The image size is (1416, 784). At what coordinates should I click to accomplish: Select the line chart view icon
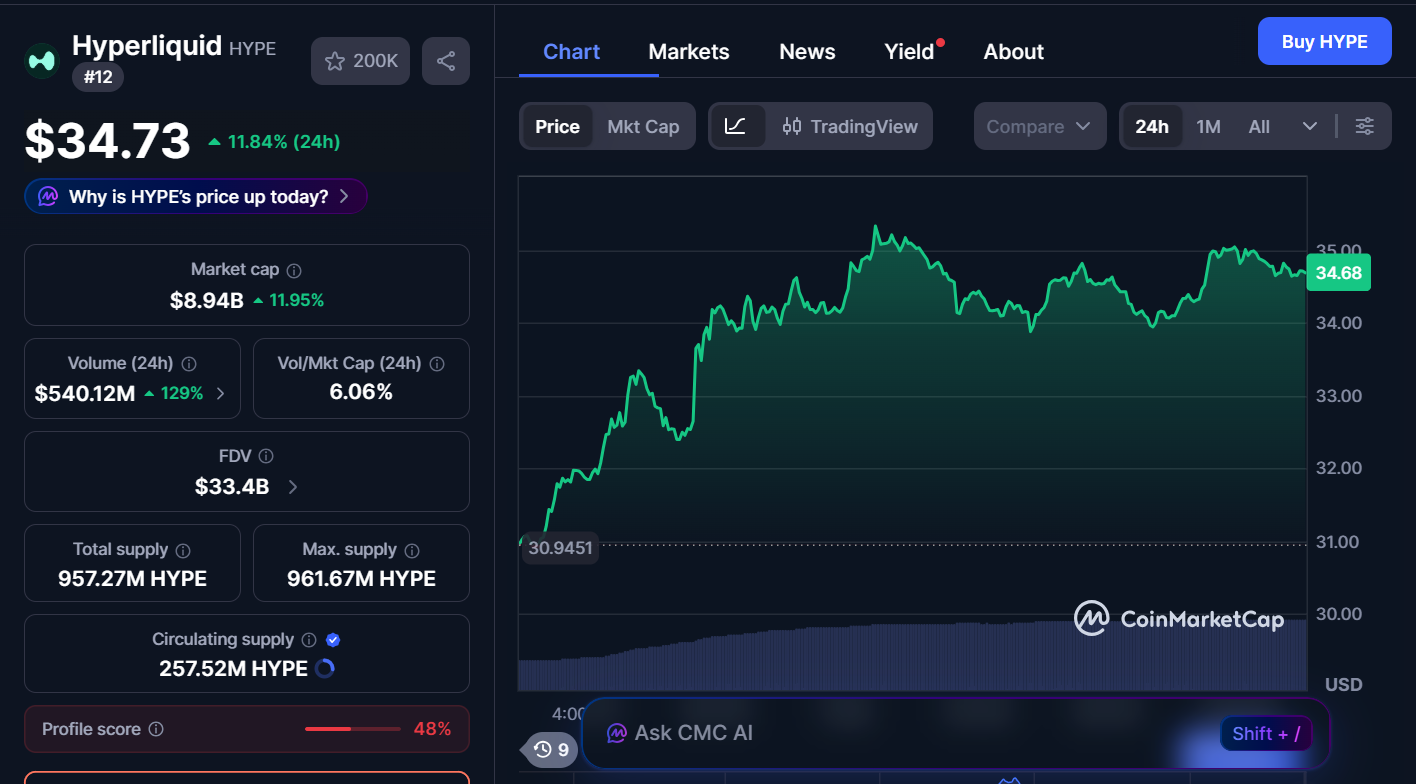[736, 126]
